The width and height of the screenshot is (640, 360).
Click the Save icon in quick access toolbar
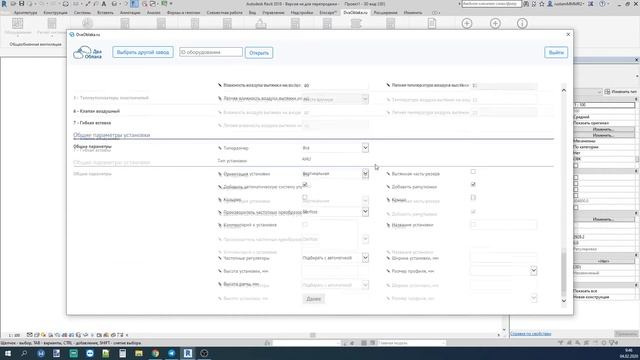click(x=21, y=4)
